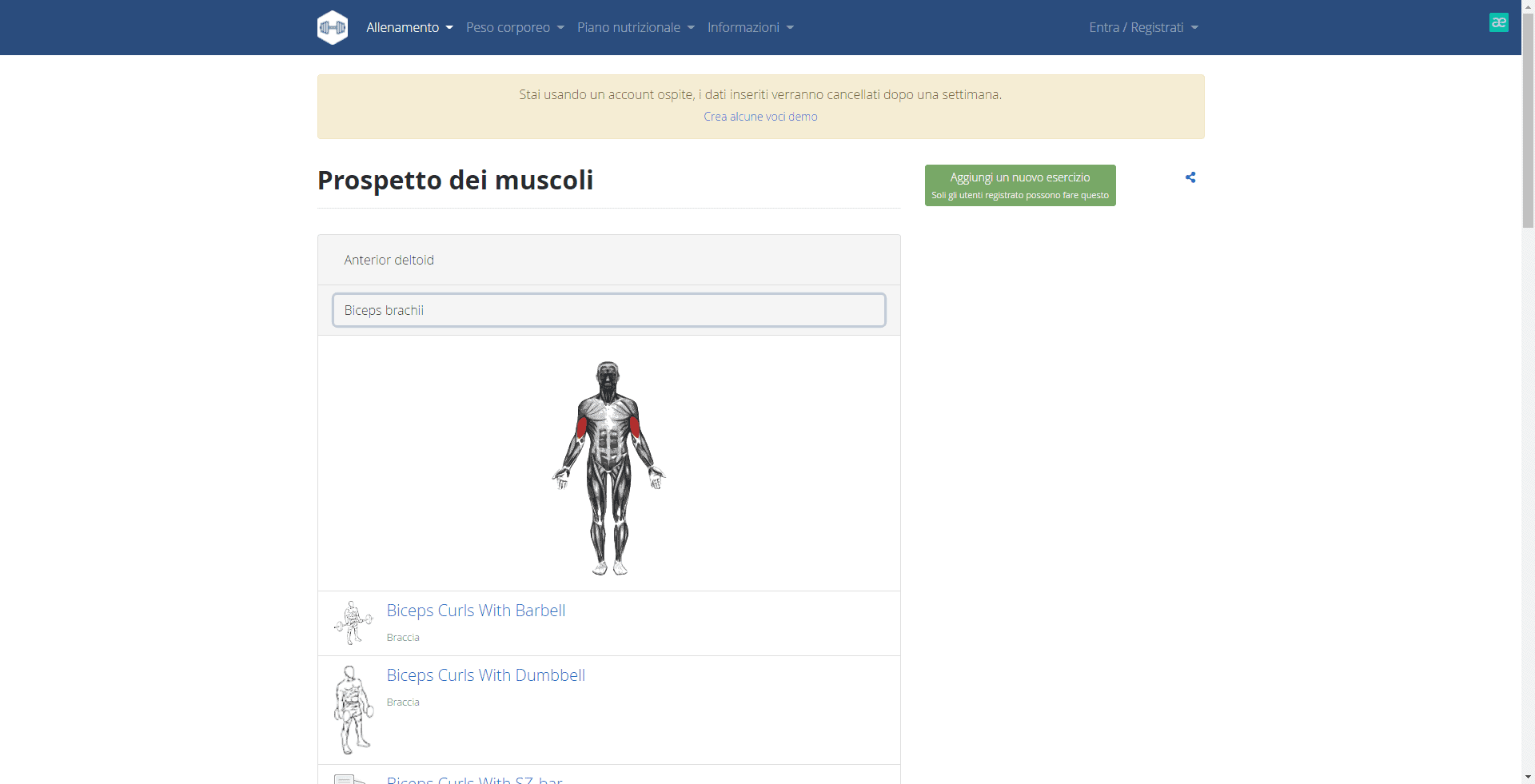
Task: Open the Peso corporeo dropdown
Action: pos(515,27)
